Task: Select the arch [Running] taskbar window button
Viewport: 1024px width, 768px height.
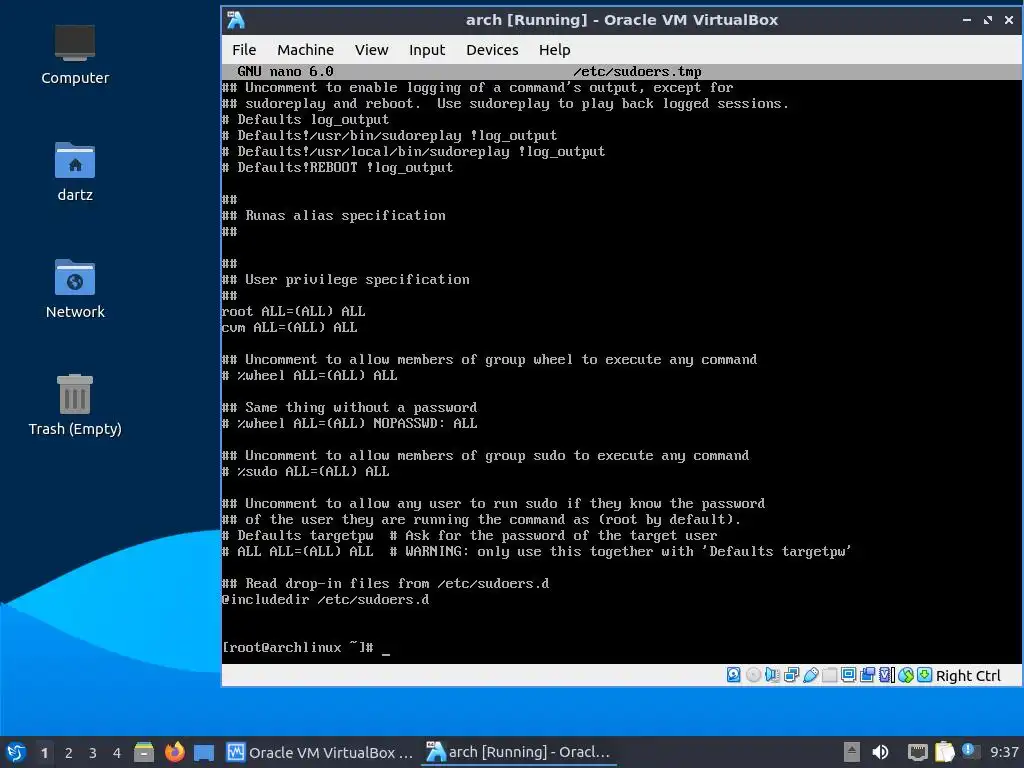Action: pyautogui.click(x=519, y=752)
